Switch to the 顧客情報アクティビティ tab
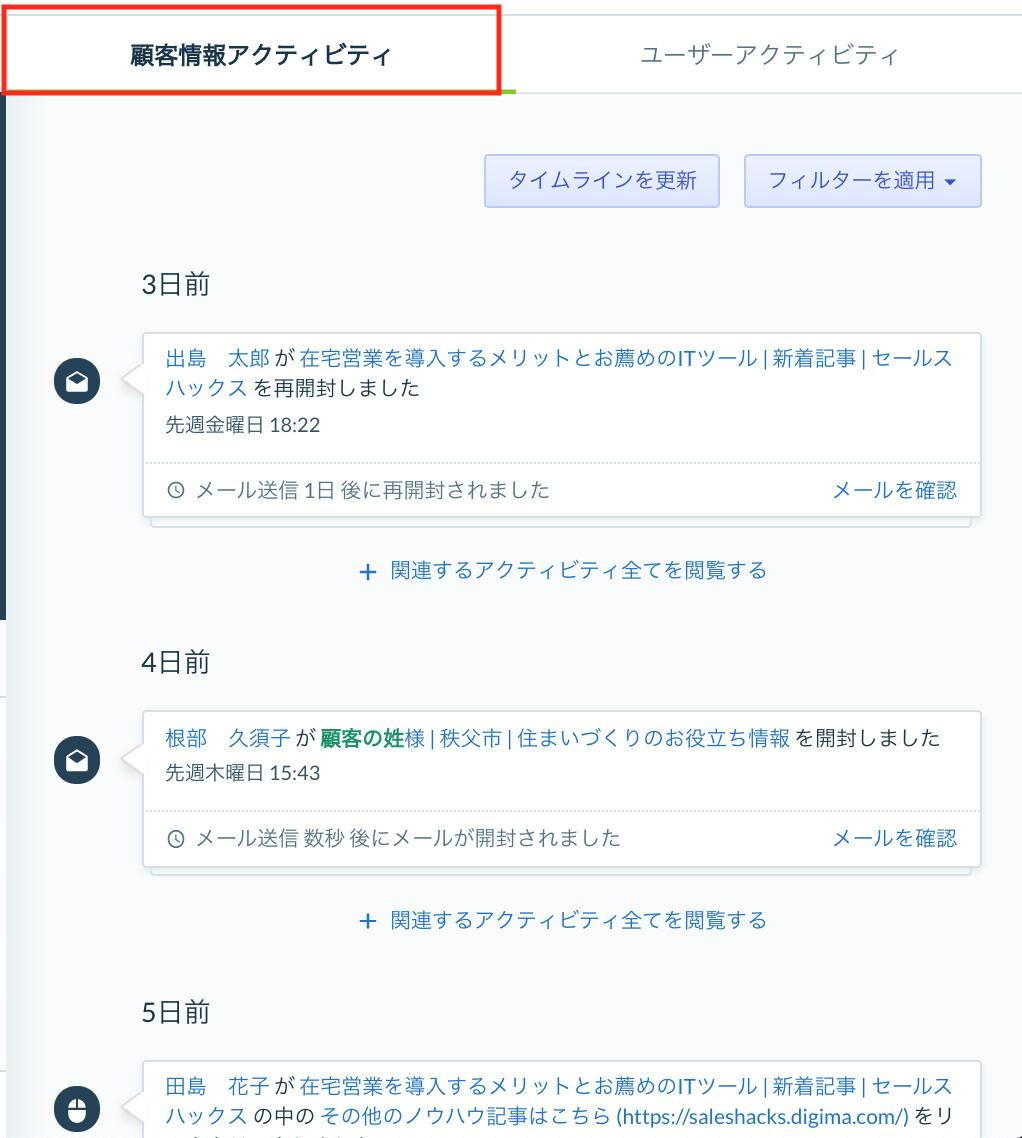This screenshot has height=1138, width=1022. click(260, 54)
